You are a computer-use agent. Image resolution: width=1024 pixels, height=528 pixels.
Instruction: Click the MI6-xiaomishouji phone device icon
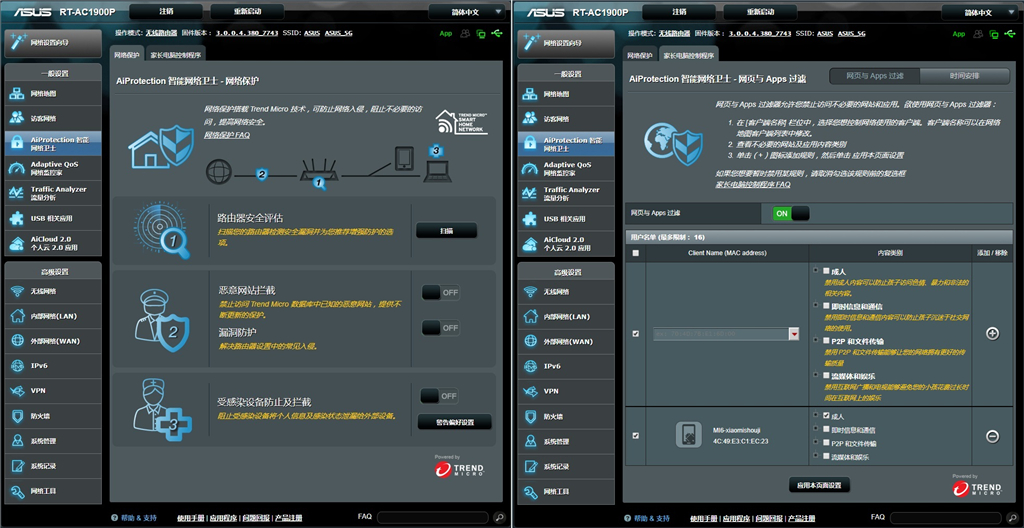point(688,436)
